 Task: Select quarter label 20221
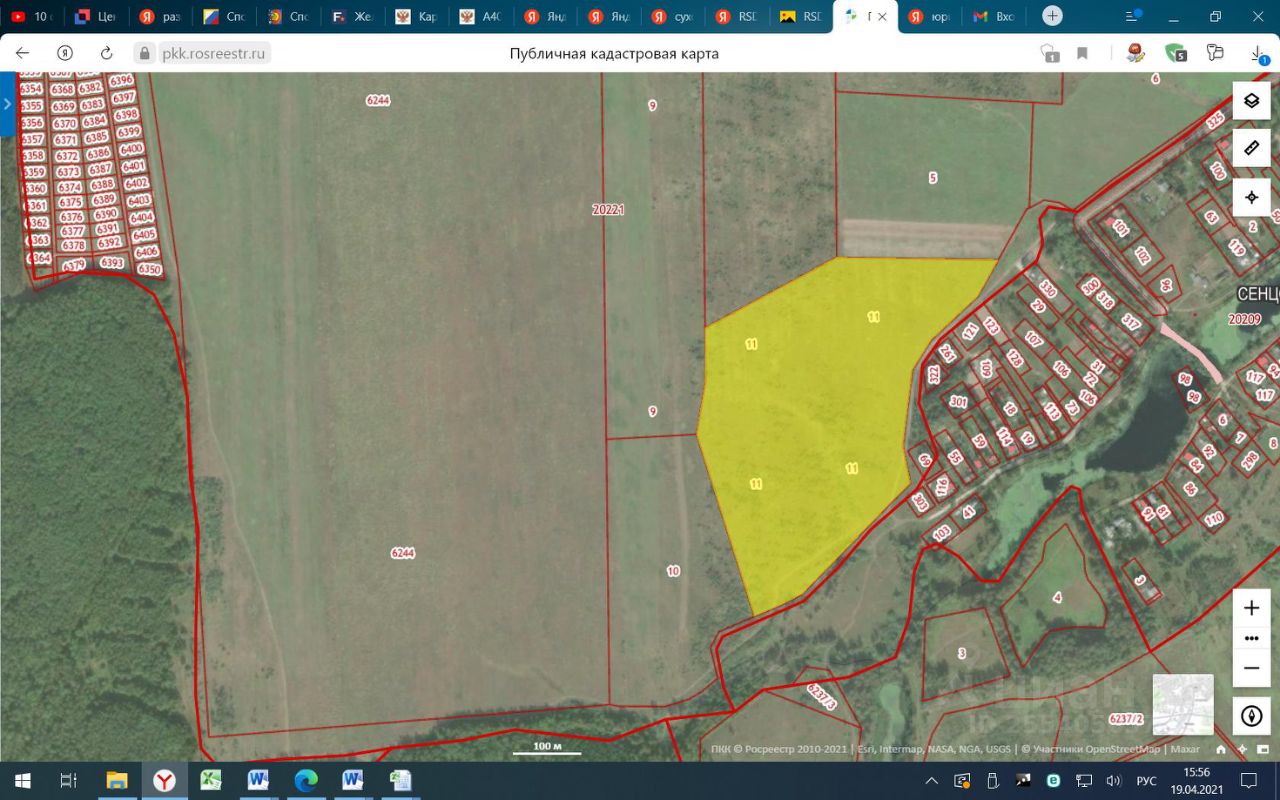tap(608, 210)
